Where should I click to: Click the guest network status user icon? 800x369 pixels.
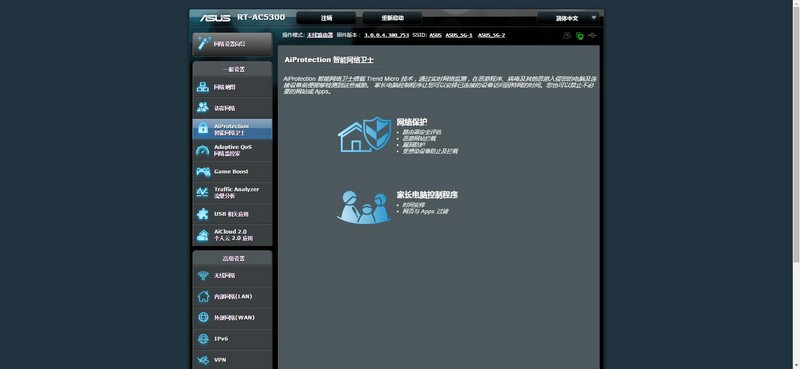[x=566, y=35]
